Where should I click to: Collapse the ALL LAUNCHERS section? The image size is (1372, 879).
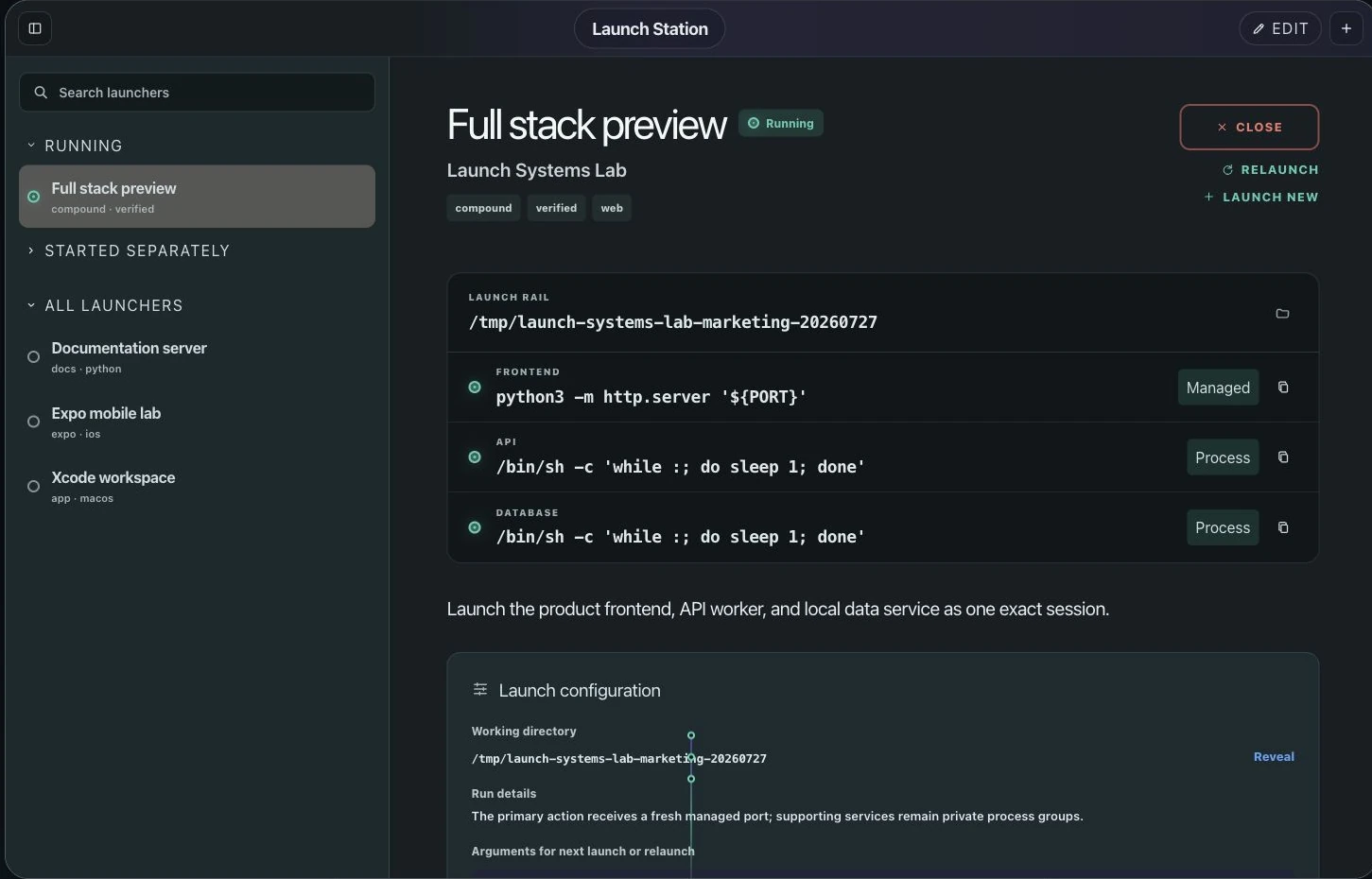[105, 305]
